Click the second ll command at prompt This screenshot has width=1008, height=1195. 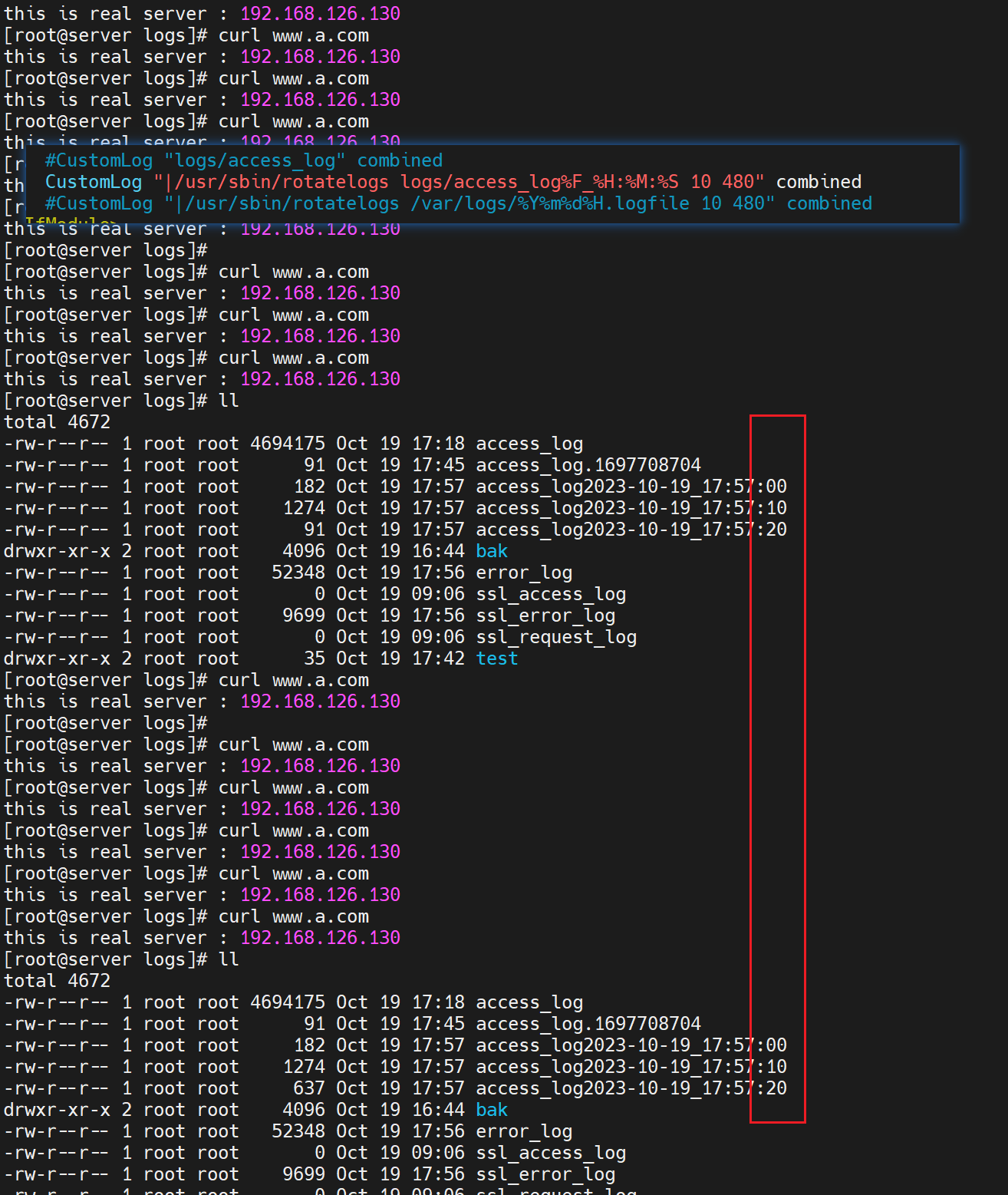[x=229, y=959]
